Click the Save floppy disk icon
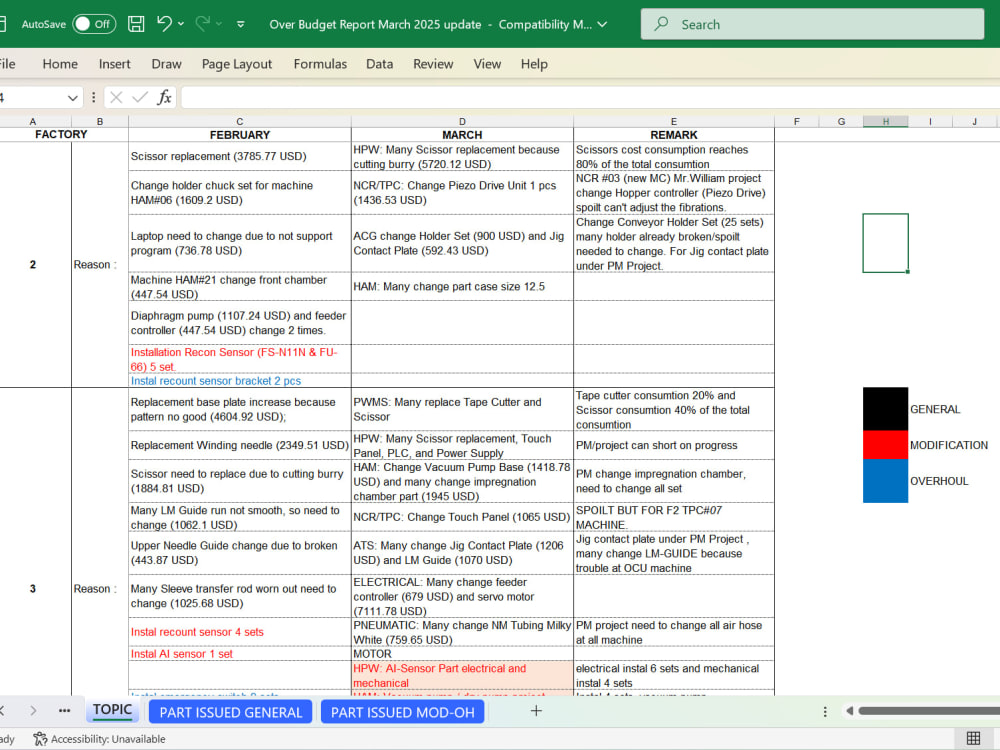 coord(136,24)
